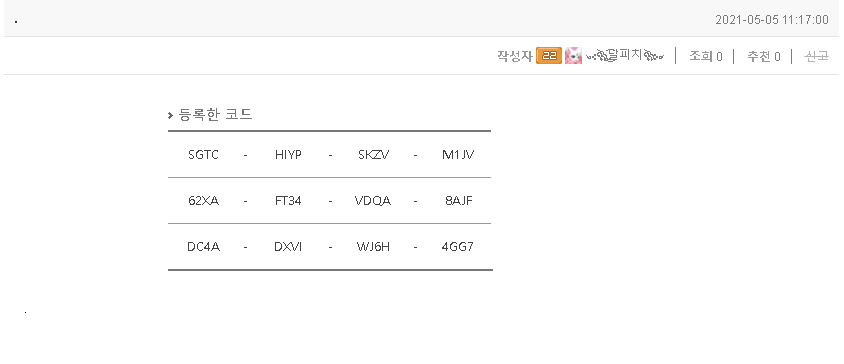Select code segment 62XA
This screenshot has height=364, width=844.
203,201
